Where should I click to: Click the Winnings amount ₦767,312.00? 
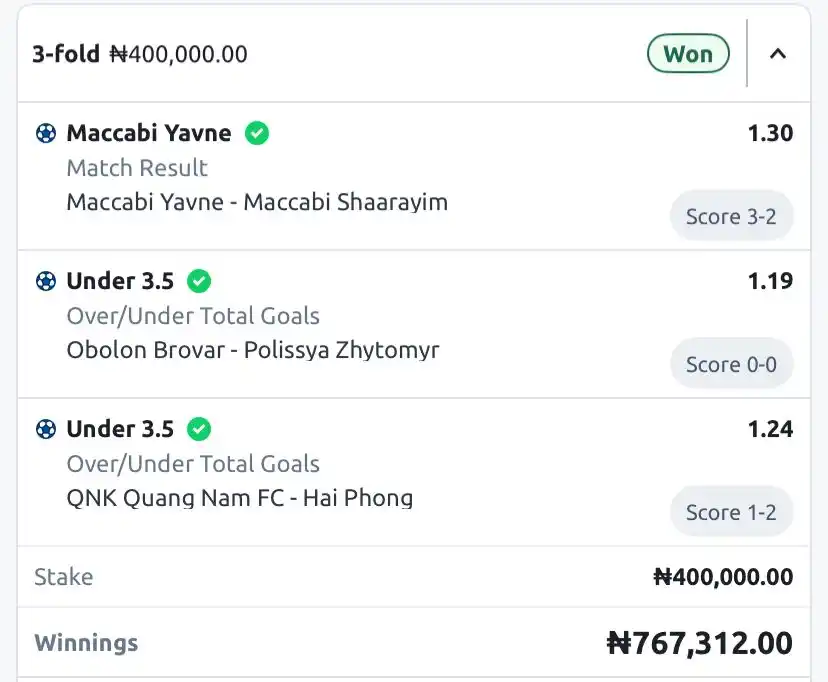[700, 643]
